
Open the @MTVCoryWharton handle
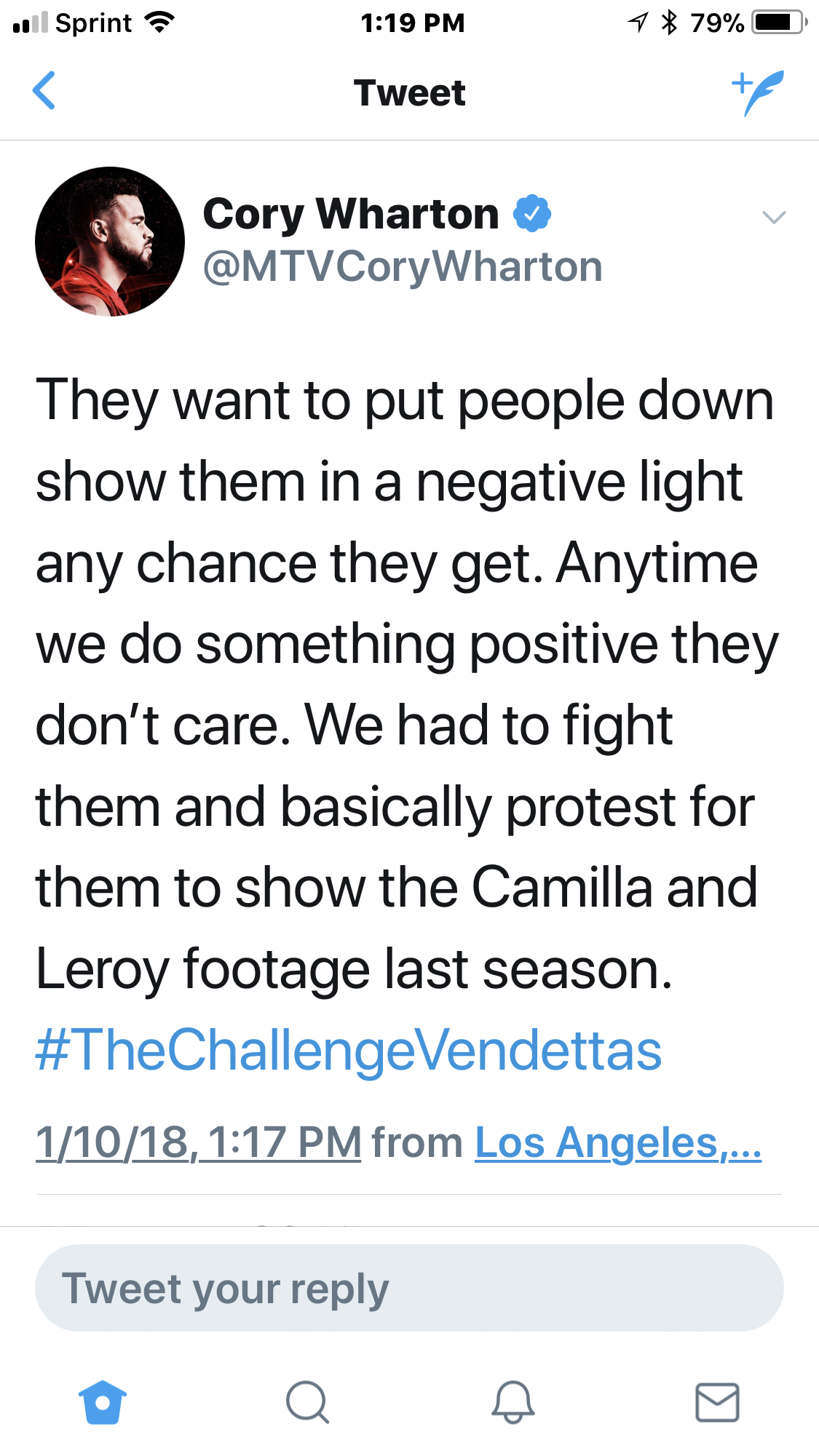point(403,267)
